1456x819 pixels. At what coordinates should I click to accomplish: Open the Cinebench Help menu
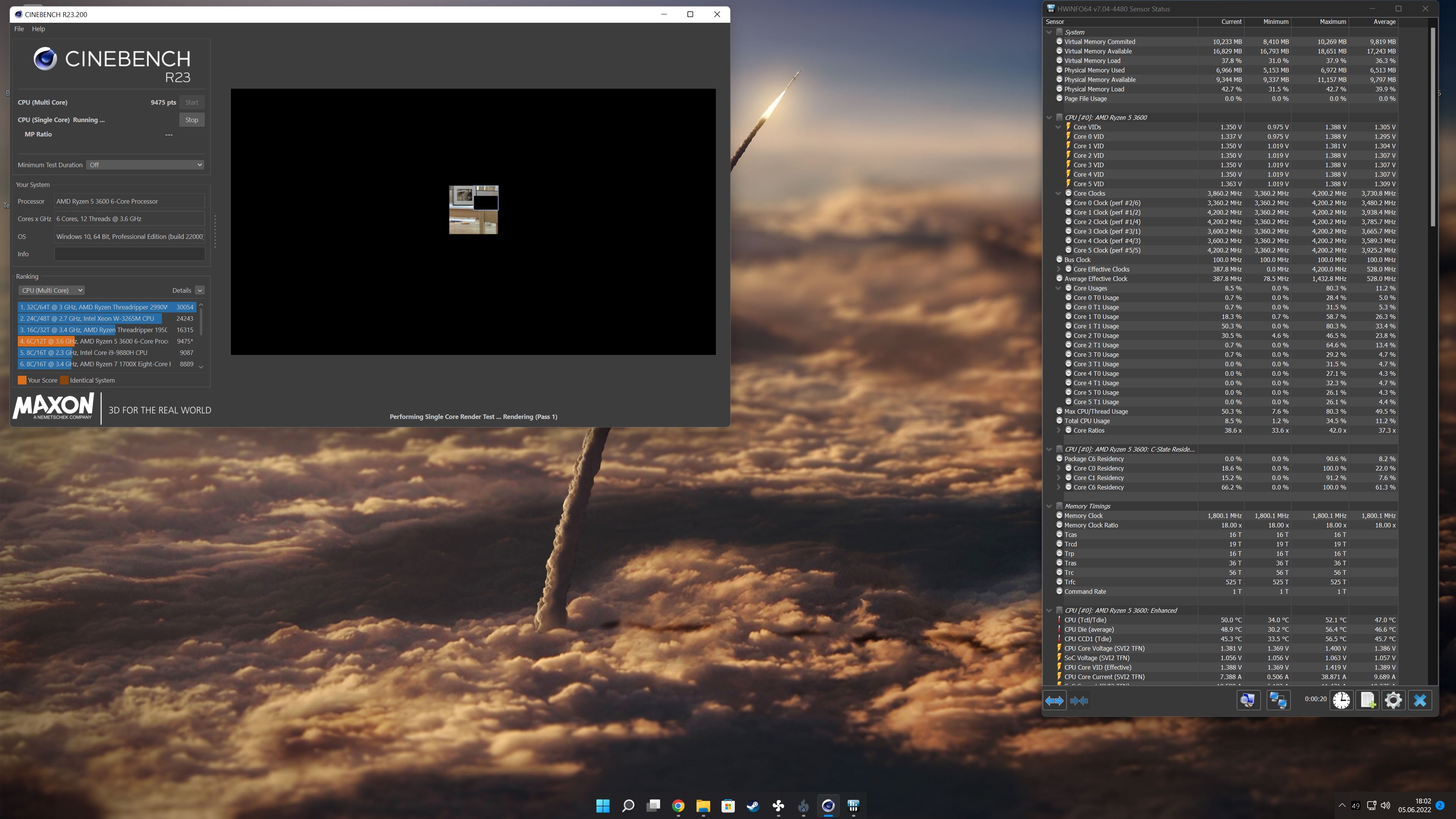[x=38, y=29]
